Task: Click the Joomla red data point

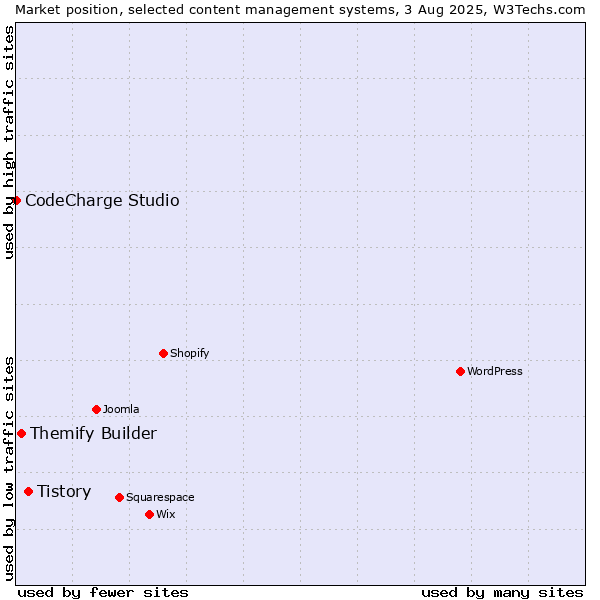Action: pos(96,409)
